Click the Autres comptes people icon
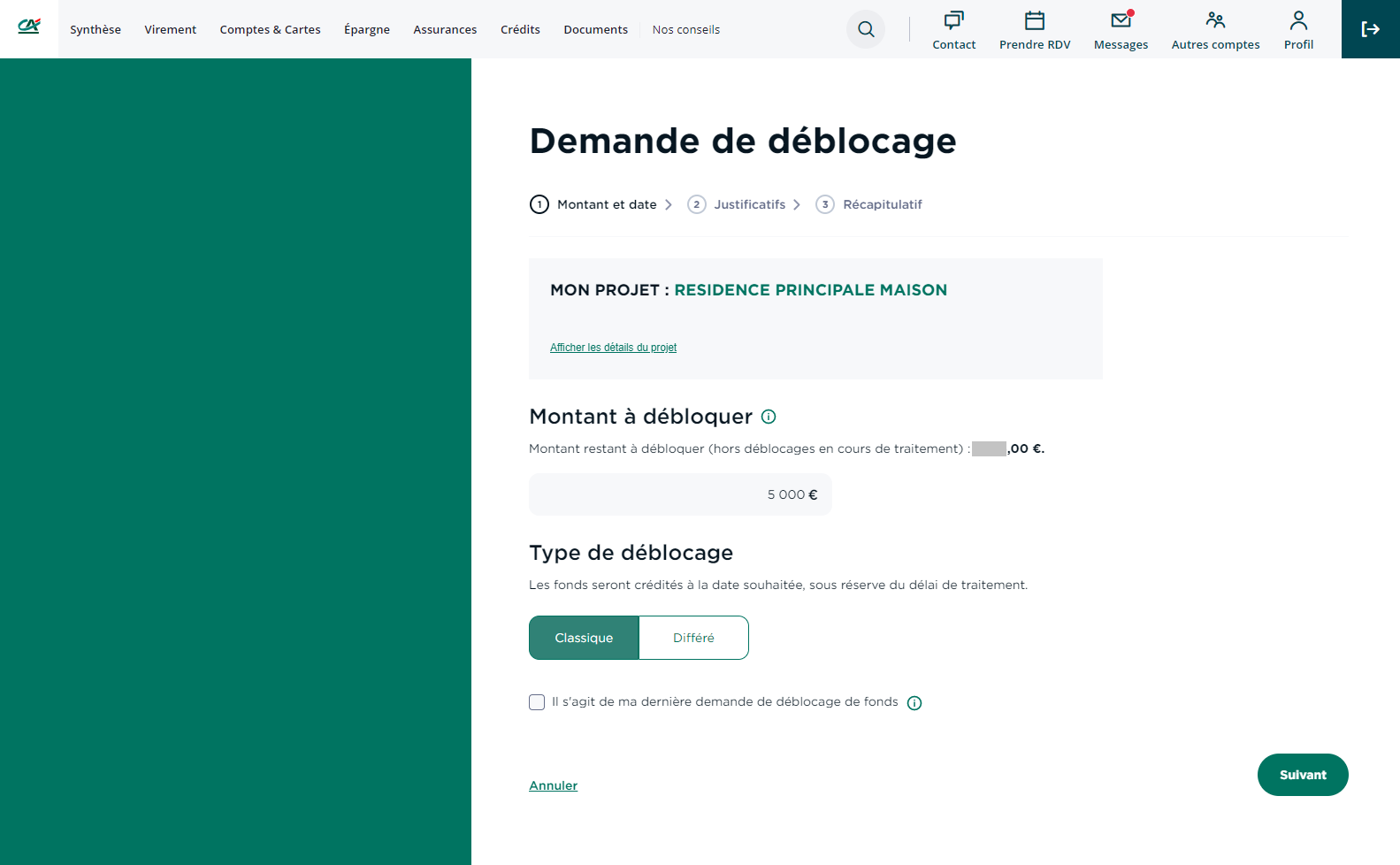This screenshot has height=865, width=1400. 1215,20
